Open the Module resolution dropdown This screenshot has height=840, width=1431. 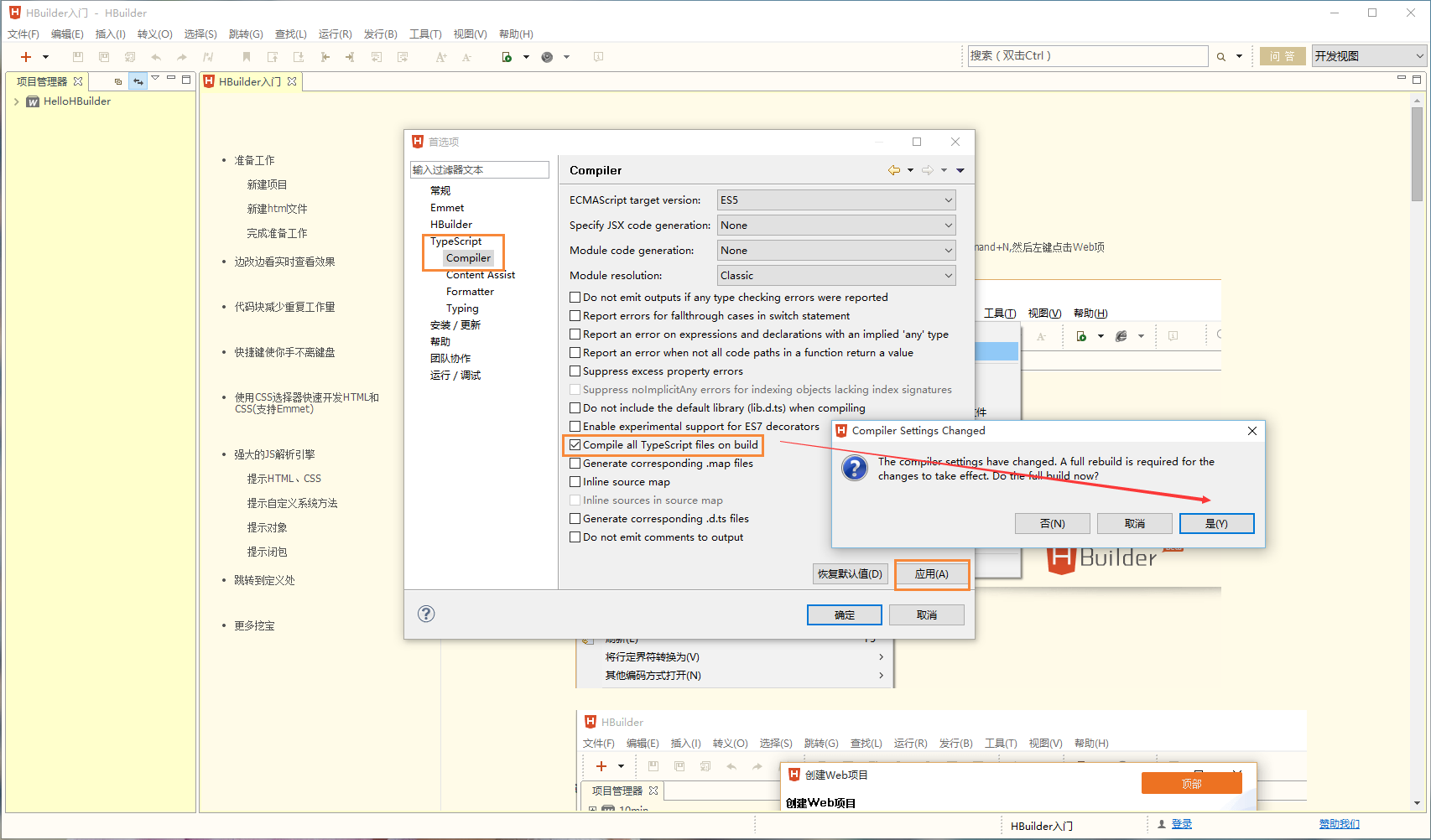[947, 275]
